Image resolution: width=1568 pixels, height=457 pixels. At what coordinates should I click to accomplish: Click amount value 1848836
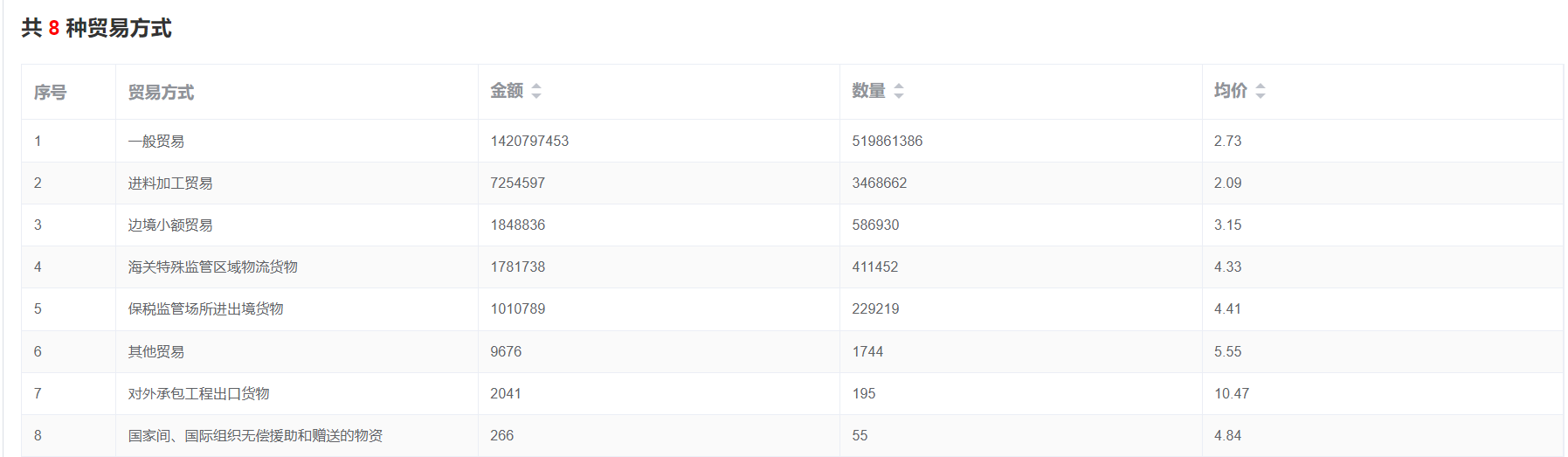[517, 225]
